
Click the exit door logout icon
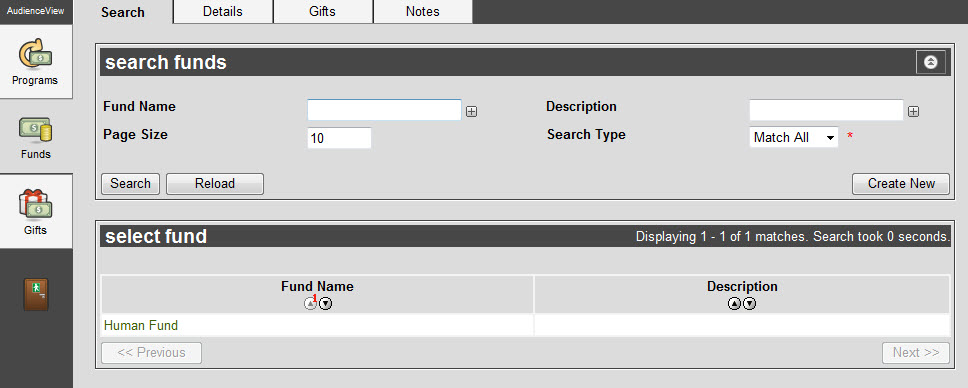(x=36, y=294)
